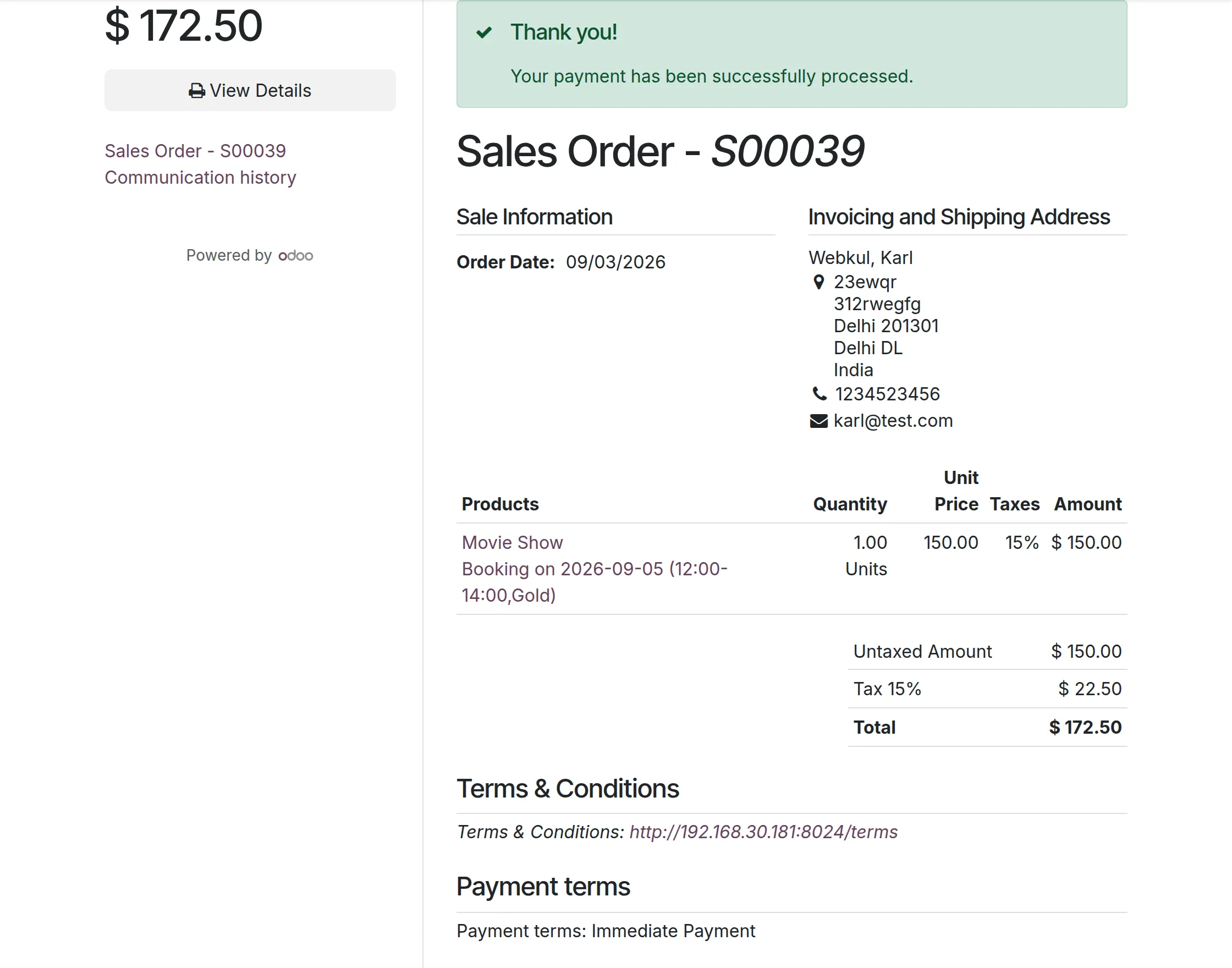
Task: Click the Terms & Conditions section heading
Action: [x=568, y=788]
